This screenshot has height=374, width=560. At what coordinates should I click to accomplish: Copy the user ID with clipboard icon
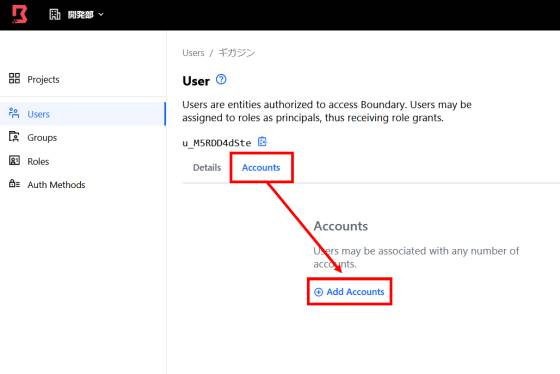pyautogui.click(x=262, y=142)
